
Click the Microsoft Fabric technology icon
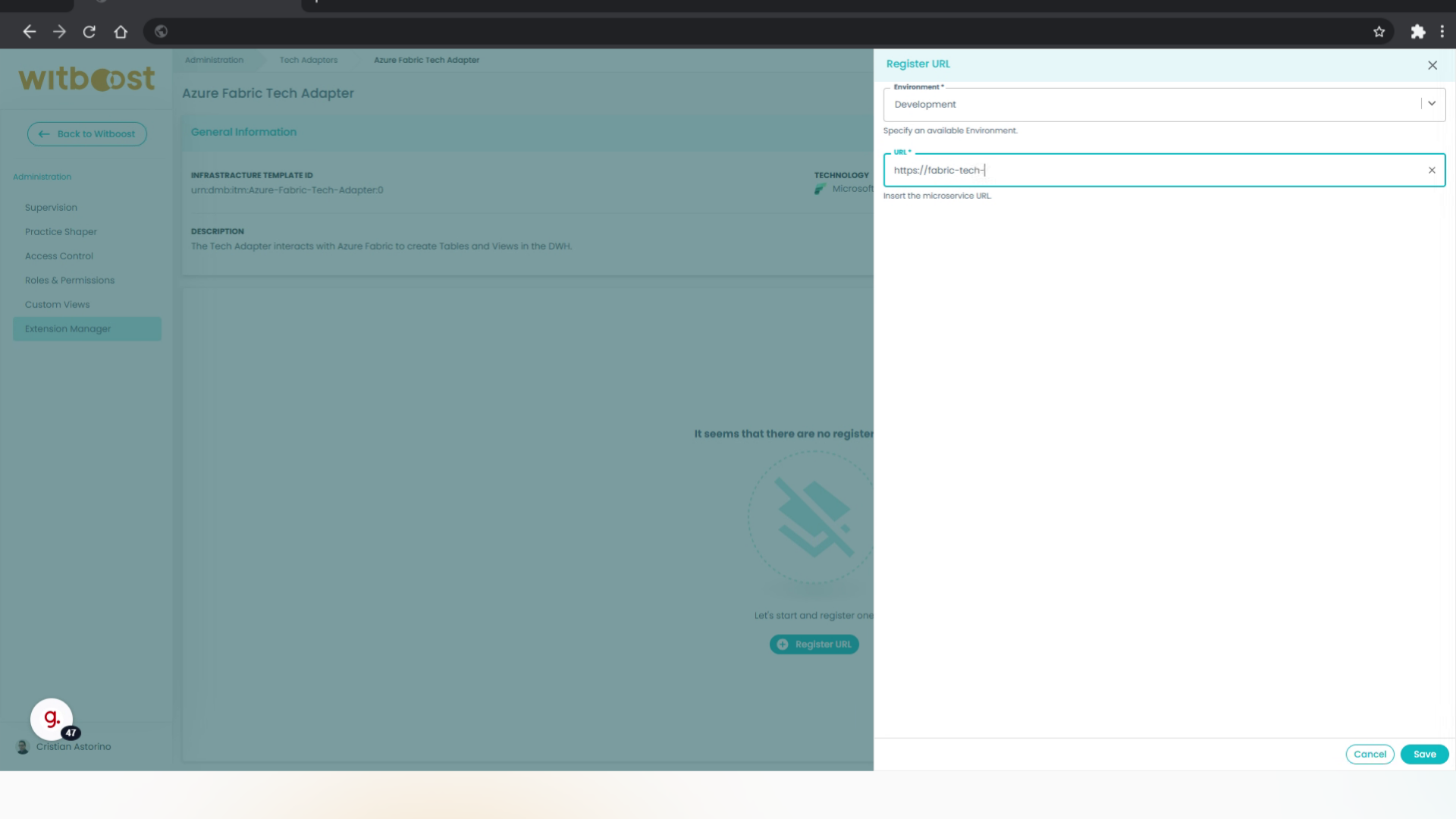tap(820, 189)
